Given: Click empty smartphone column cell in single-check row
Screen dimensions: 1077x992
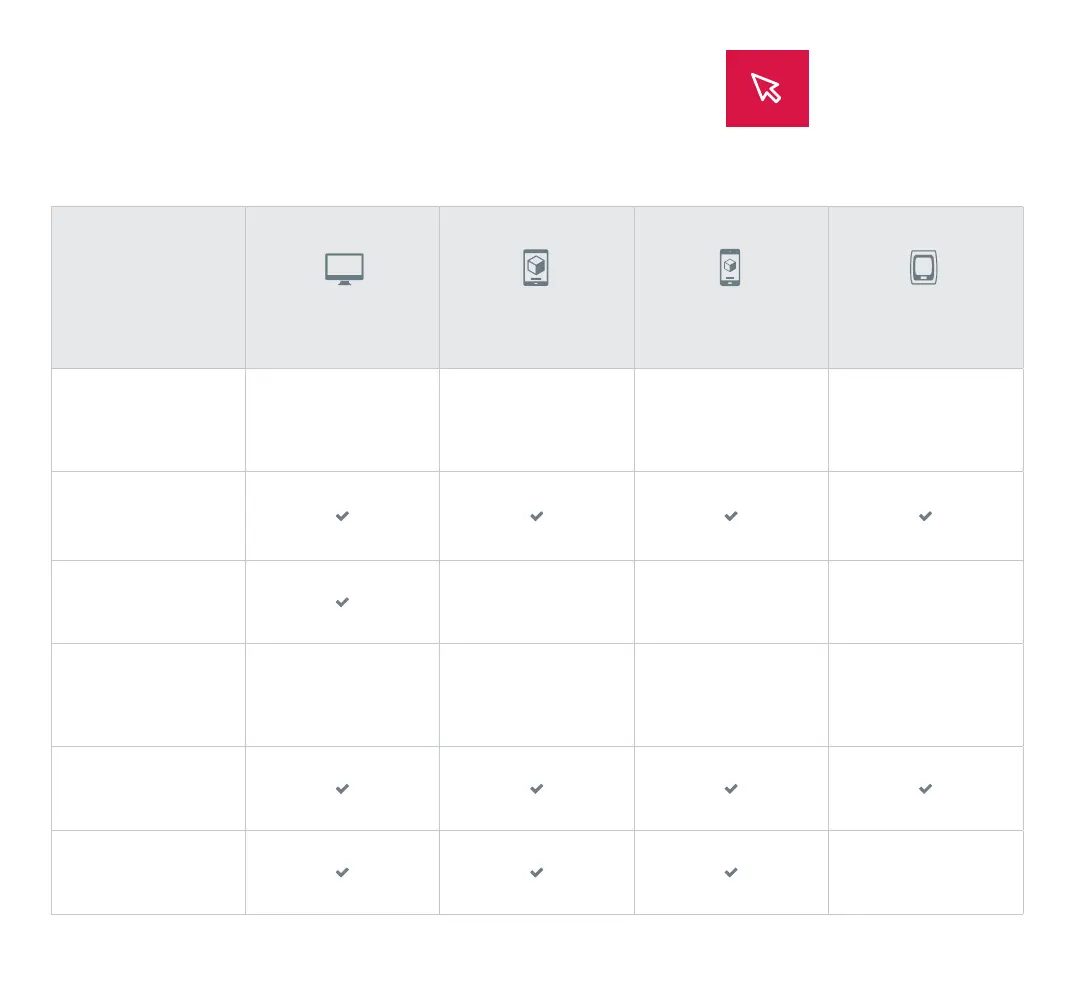Looking at the screenshot, I should (731, 602).
